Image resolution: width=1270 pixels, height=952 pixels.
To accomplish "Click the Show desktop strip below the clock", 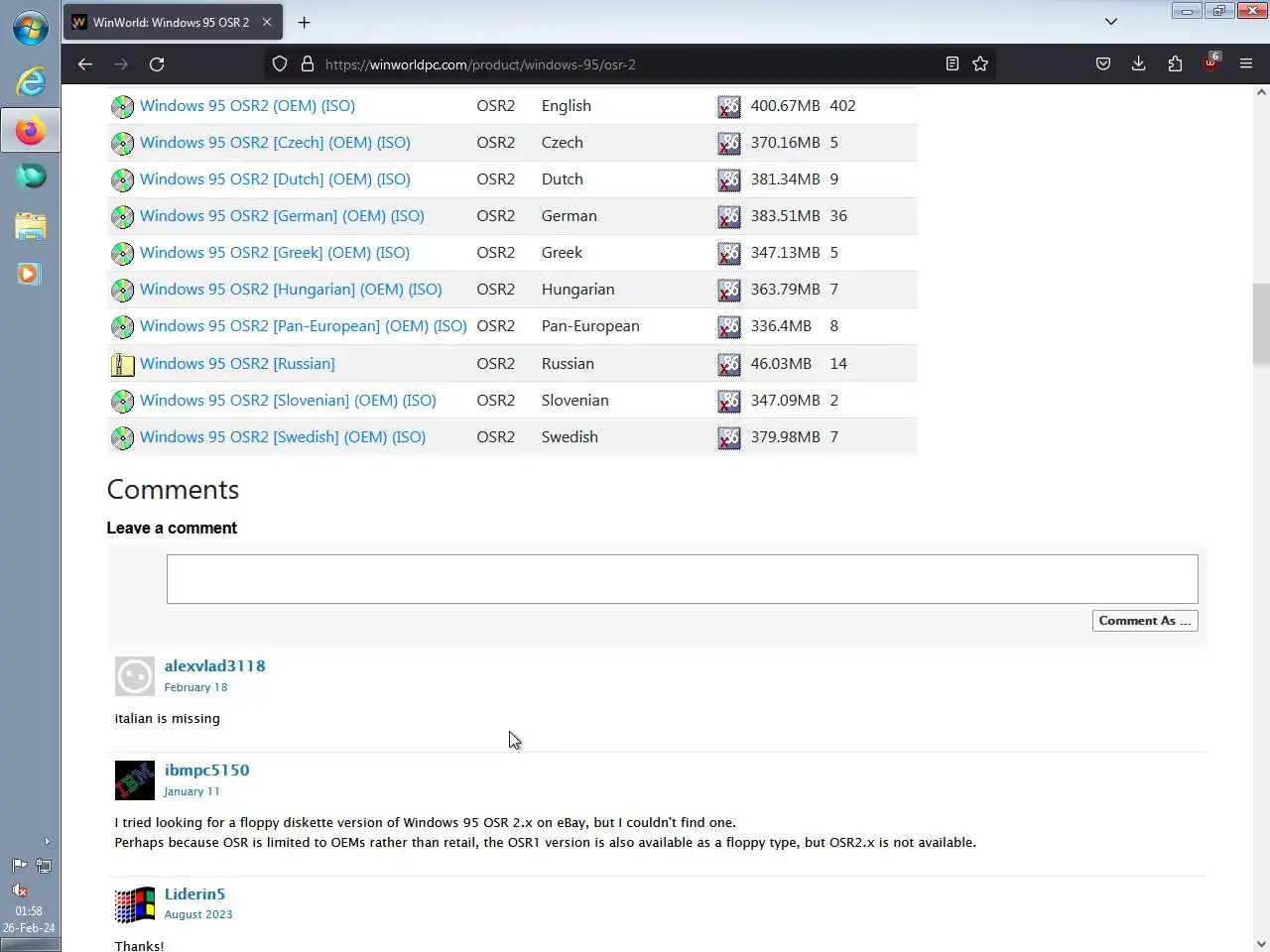I will click(30, 945).
